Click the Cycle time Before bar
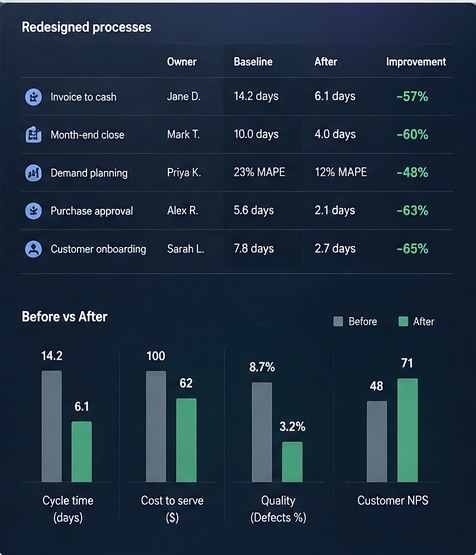The height and width of the screenshot is (555, 476). [x=52, y=426]
